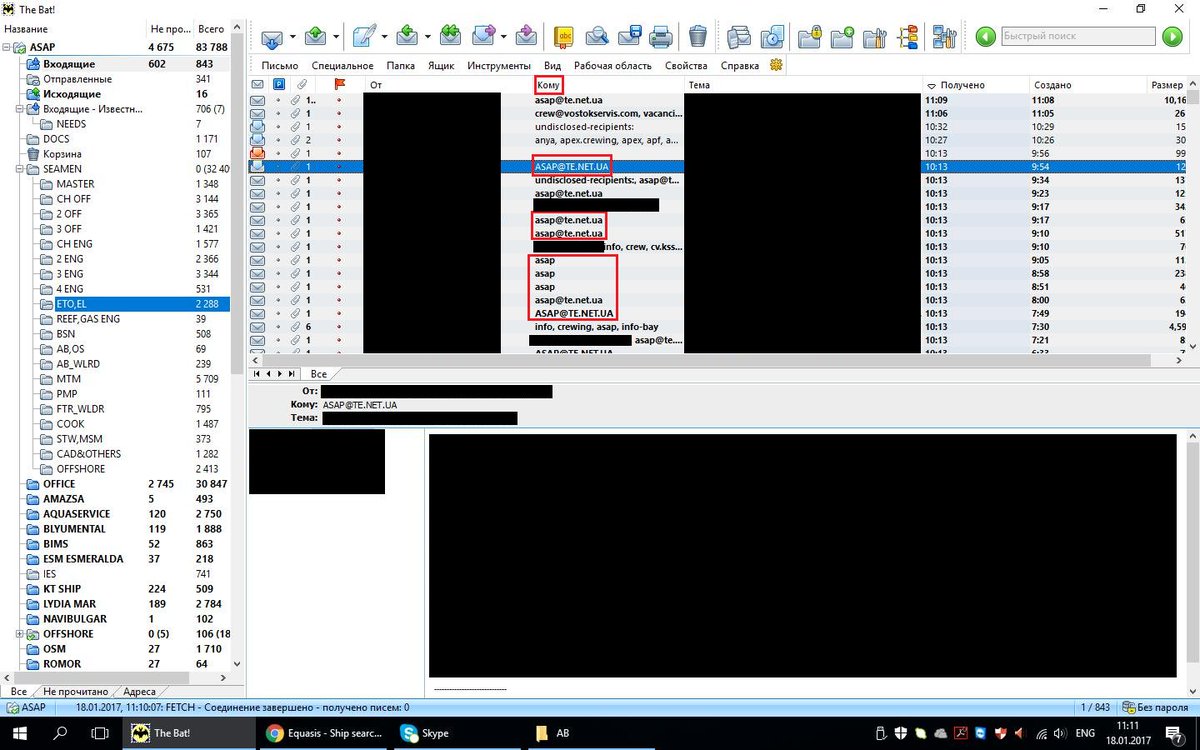Open dropdown arrow beside Forward
The height and width of the screenshot is (750, 1200).
(x=504, y=38)
